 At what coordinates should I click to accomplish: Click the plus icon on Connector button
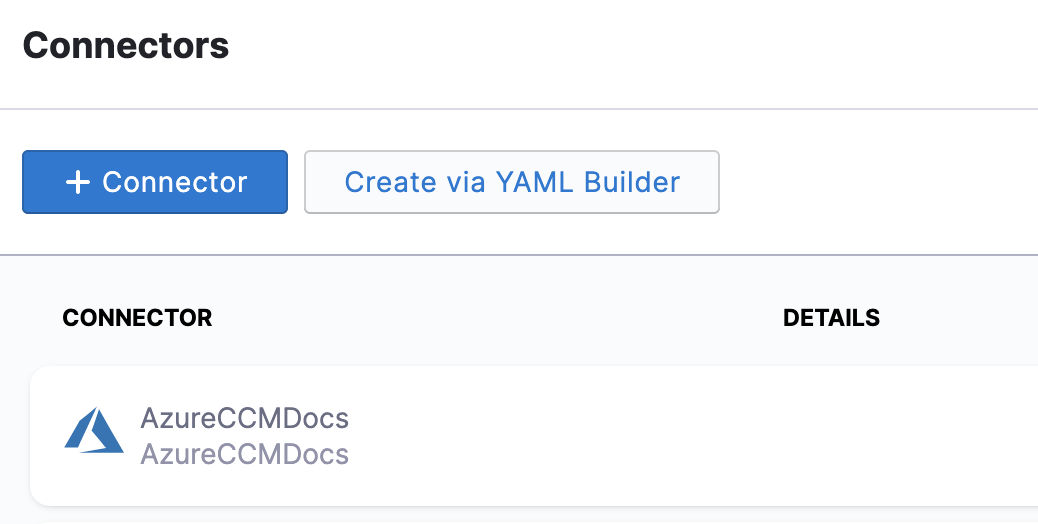point(77,182)
